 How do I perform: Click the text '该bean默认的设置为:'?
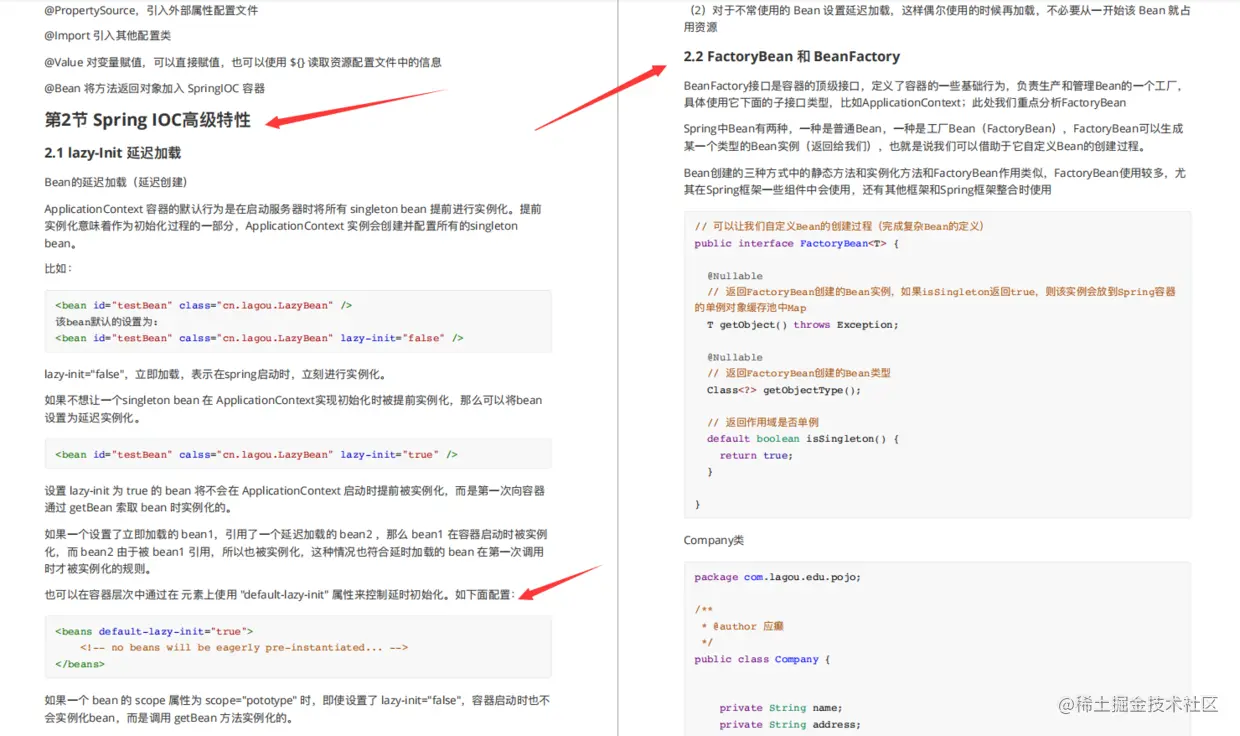107,322
